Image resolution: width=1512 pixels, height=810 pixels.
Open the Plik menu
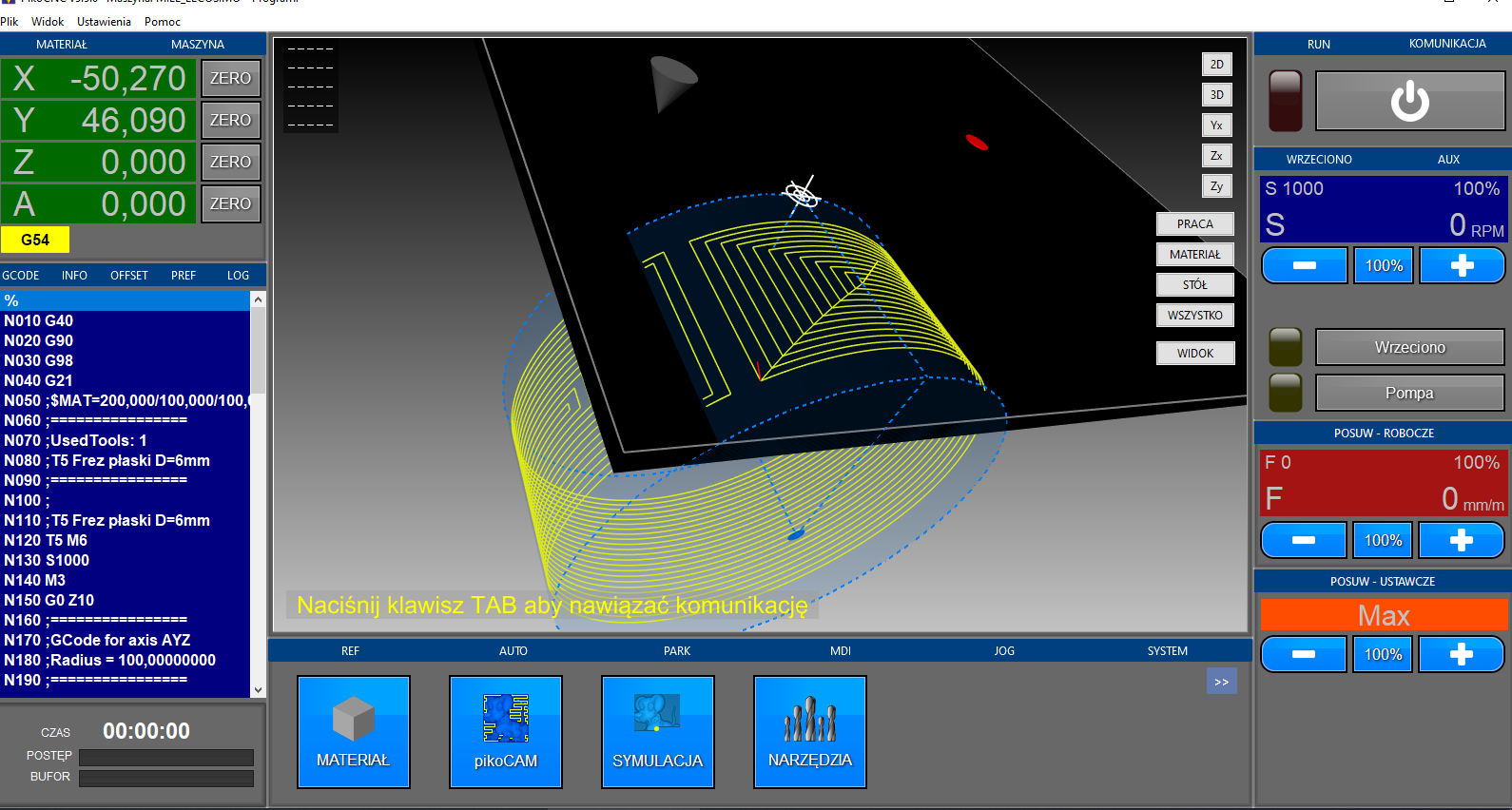10,22
